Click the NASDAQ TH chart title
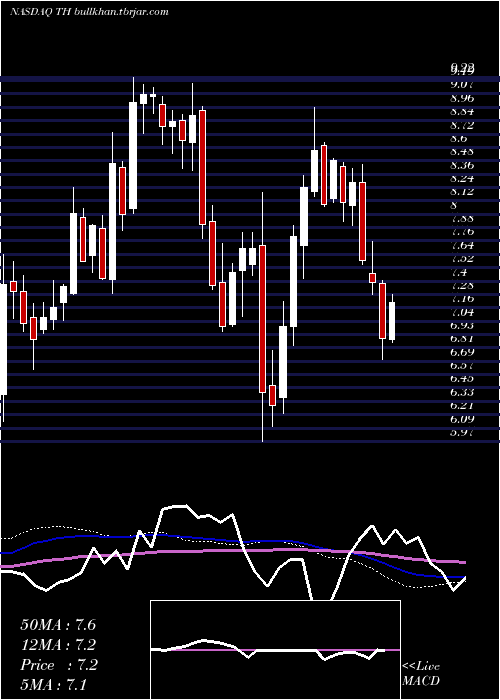The image size is (500, 700). pyautogui.click(x=89, y=12)
